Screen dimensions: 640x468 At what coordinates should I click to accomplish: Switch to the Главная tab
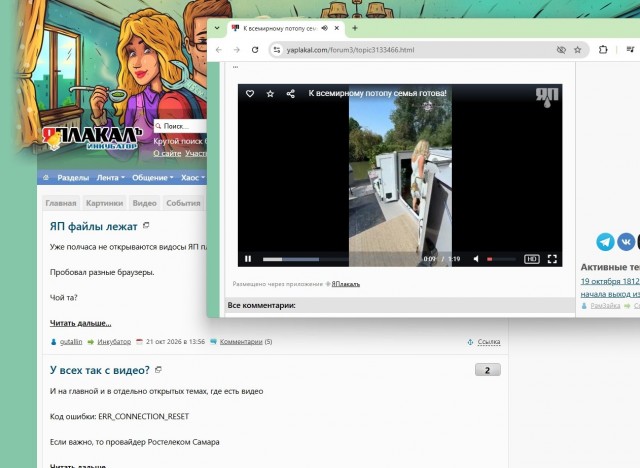61,203
